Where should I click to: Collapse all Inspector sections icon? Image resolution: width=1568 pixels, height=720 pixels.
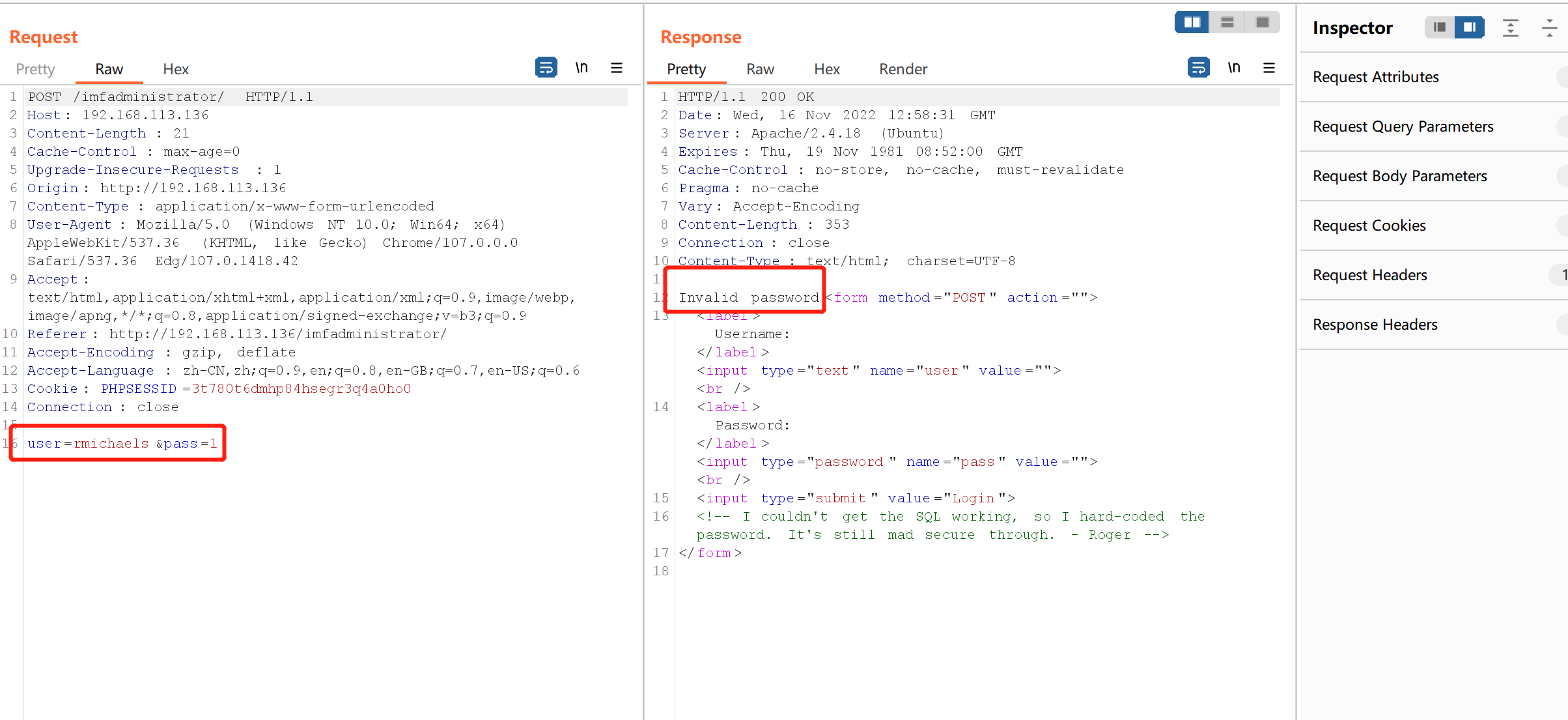[x=1549, y=28]
